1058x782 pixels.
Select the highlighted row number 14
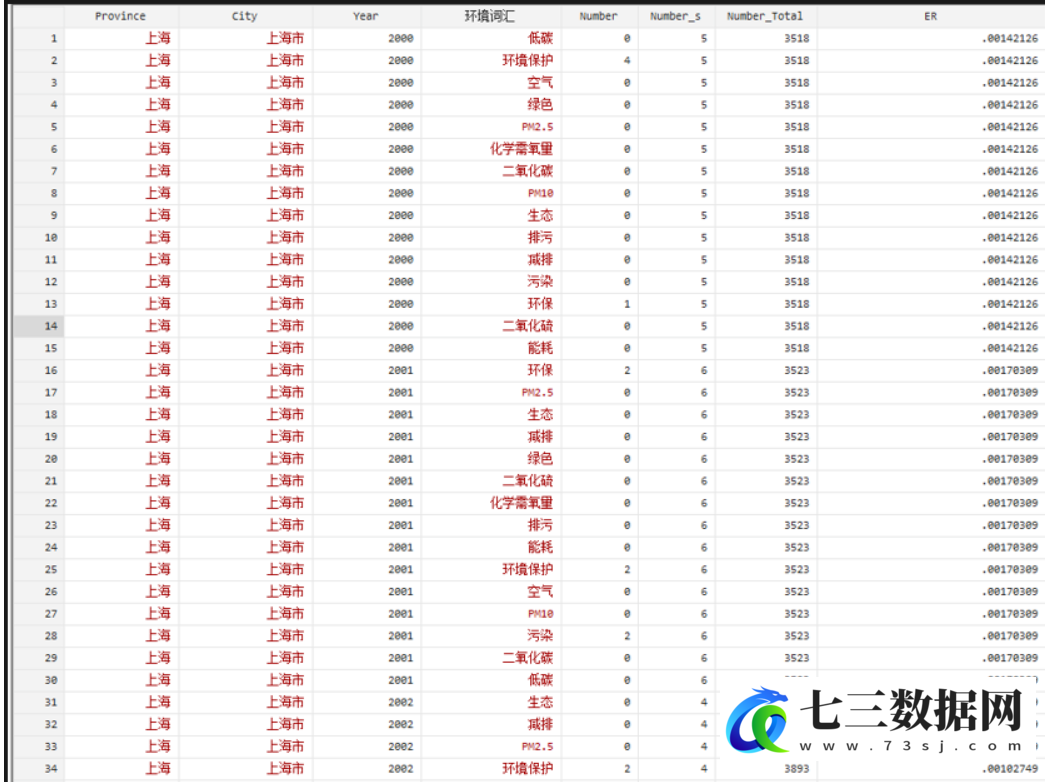click(x=39, y=326)
